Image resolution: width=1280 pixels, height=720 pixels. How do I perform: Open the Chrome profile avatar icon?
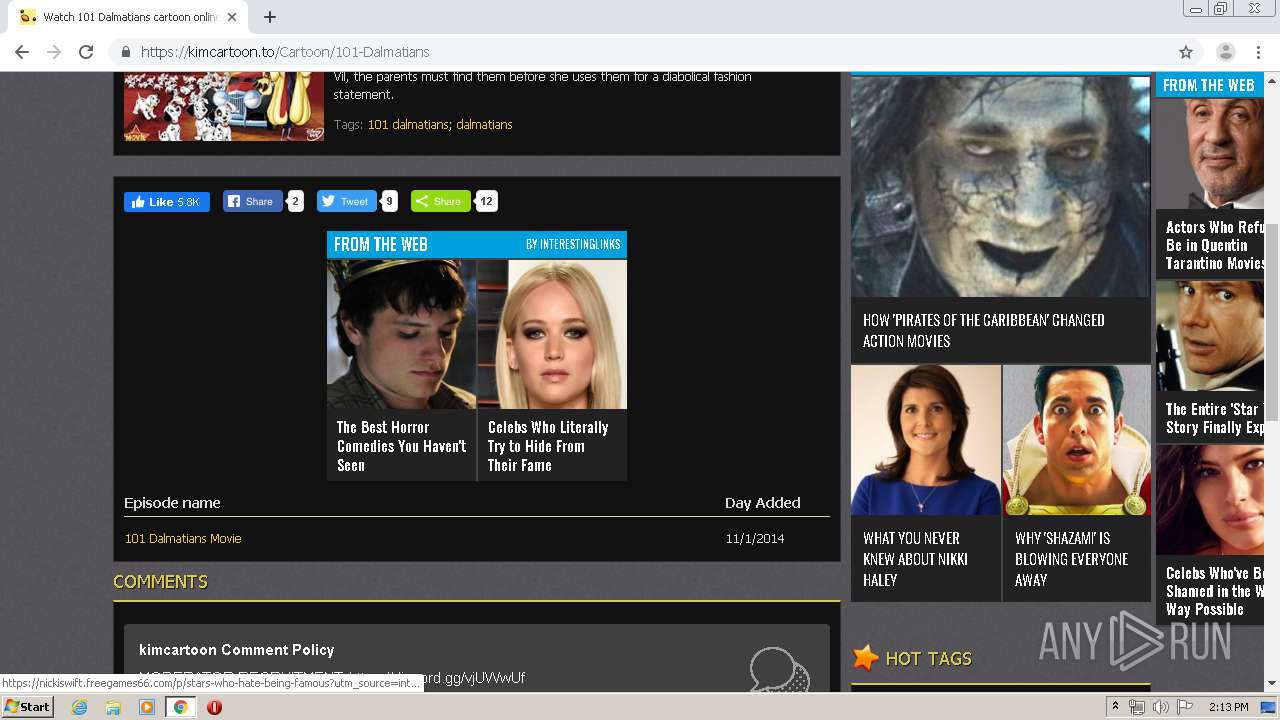(x=1226, y=52)
